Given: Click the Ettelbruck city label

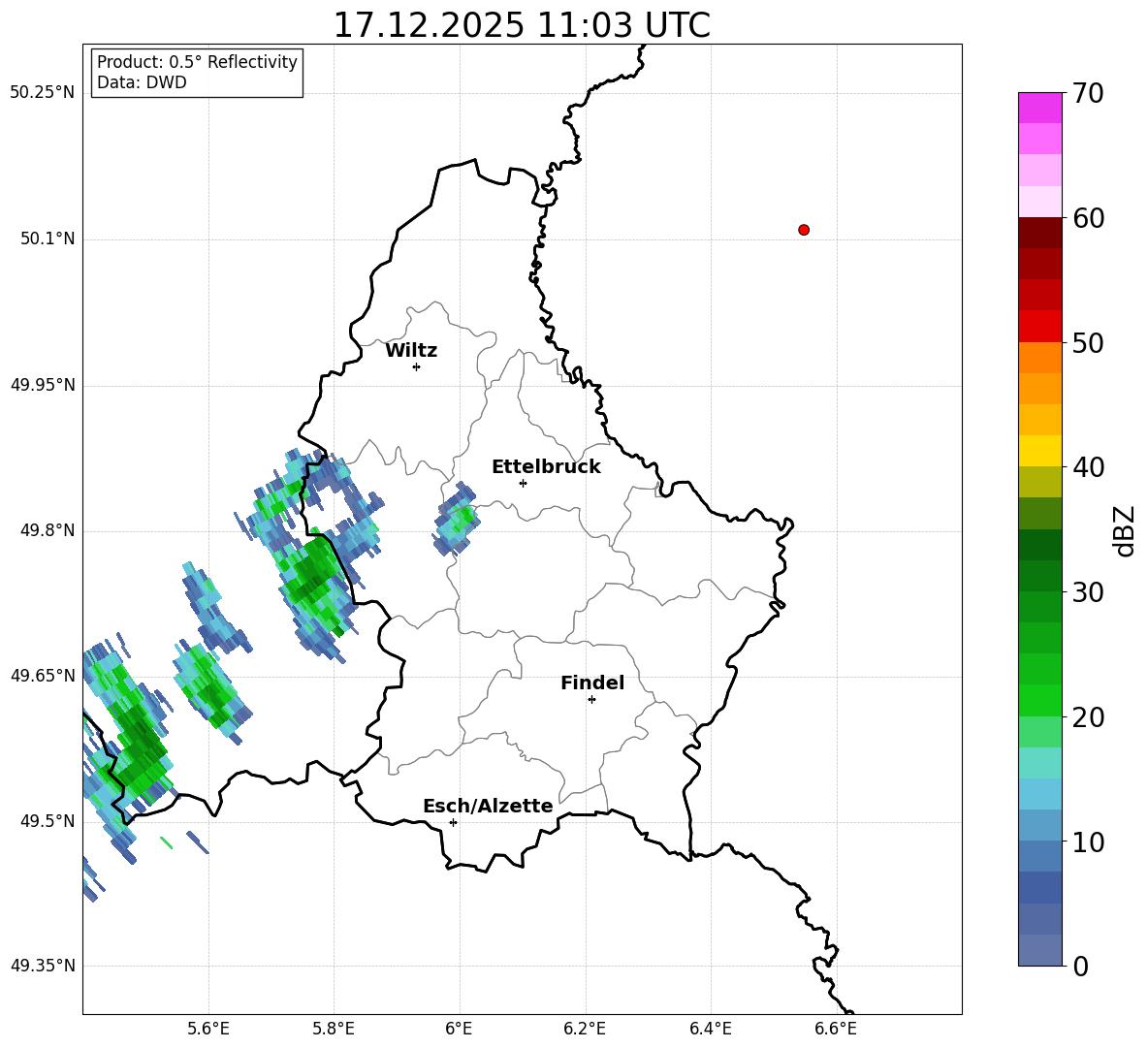Looking at the screenshot, I should (546, 467).
